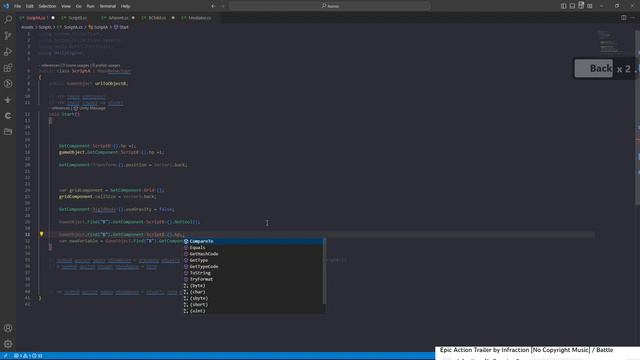The image size is (640, 360).
Task: Switch to the ScriptB.cs tab
Action: (77, 18)
